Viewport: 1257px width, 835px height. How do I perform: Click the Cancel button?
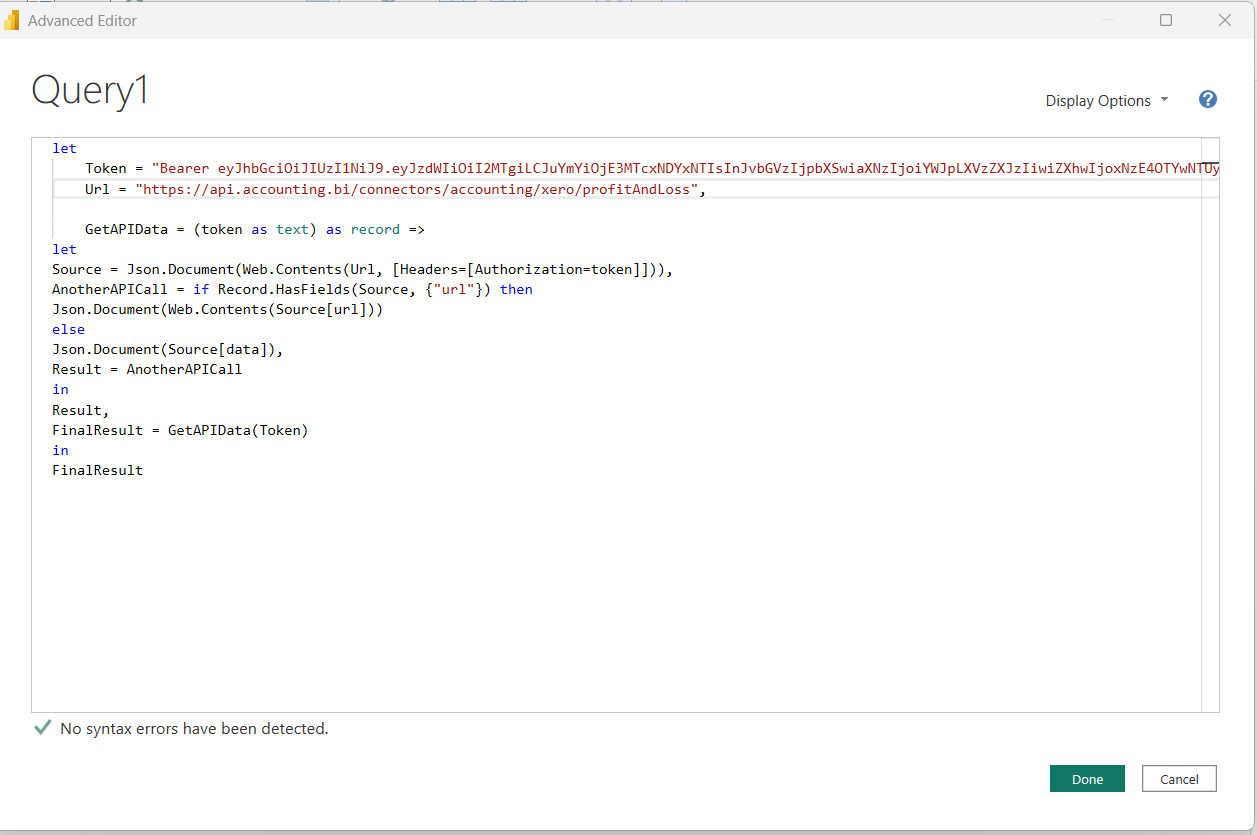(1179, 779)
